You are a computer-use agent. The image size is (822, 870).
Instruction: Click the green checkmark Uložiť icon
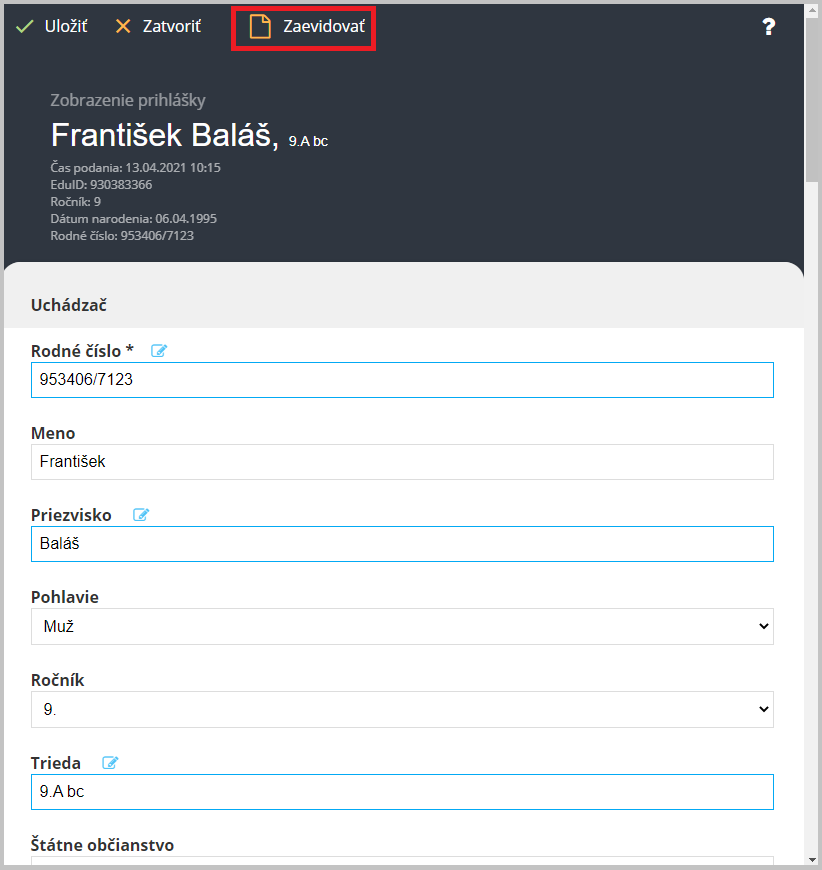point(24,26)
